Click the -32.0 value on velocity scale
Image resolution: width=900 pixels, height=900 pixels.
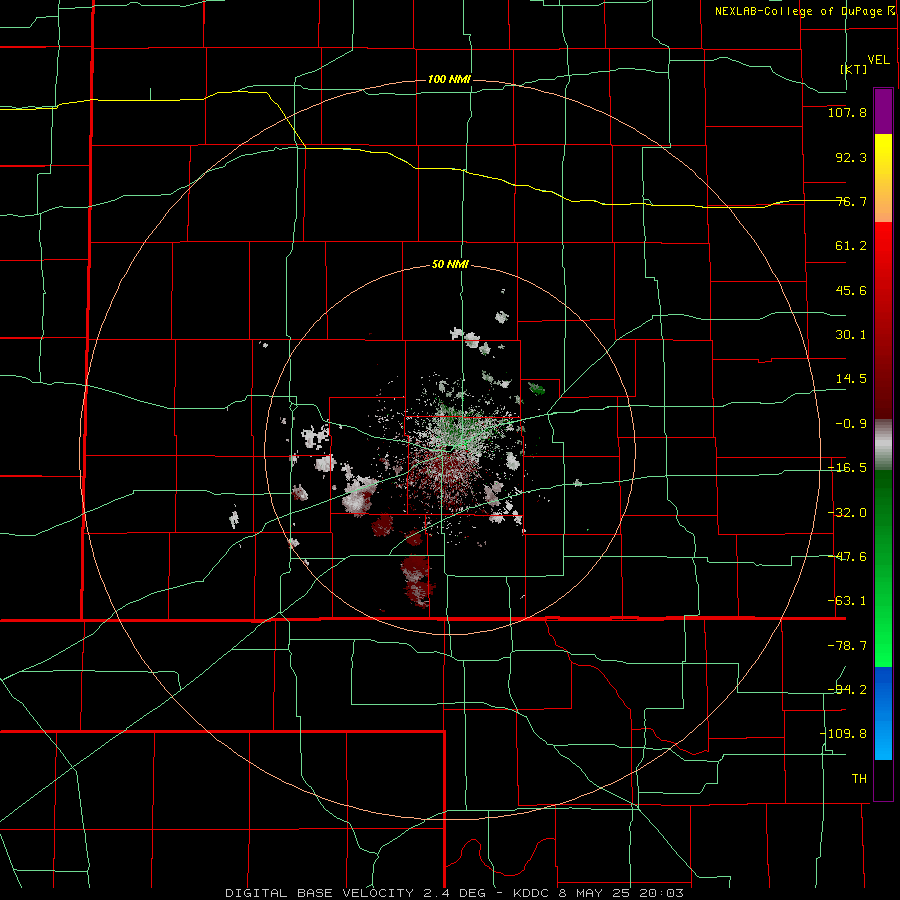coord(847,513)
